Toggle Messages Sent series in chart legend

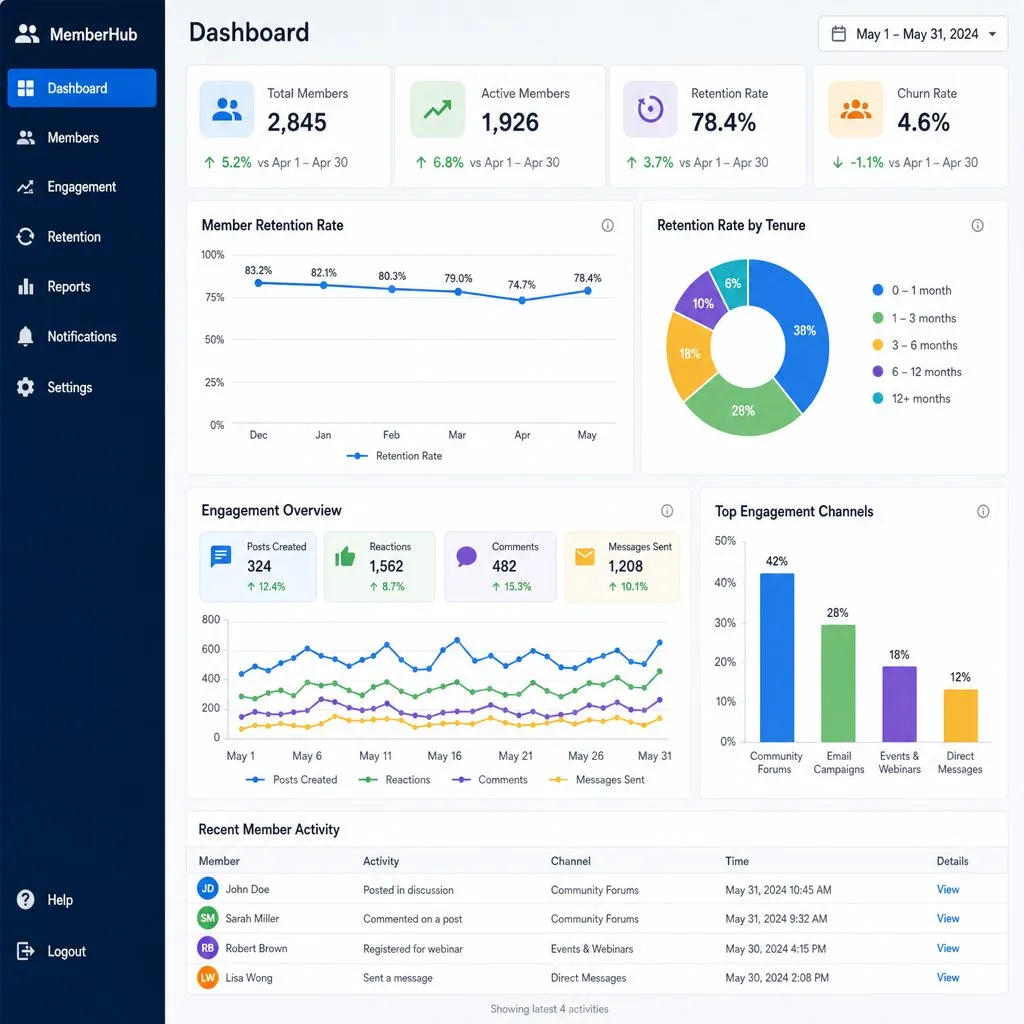597,780
